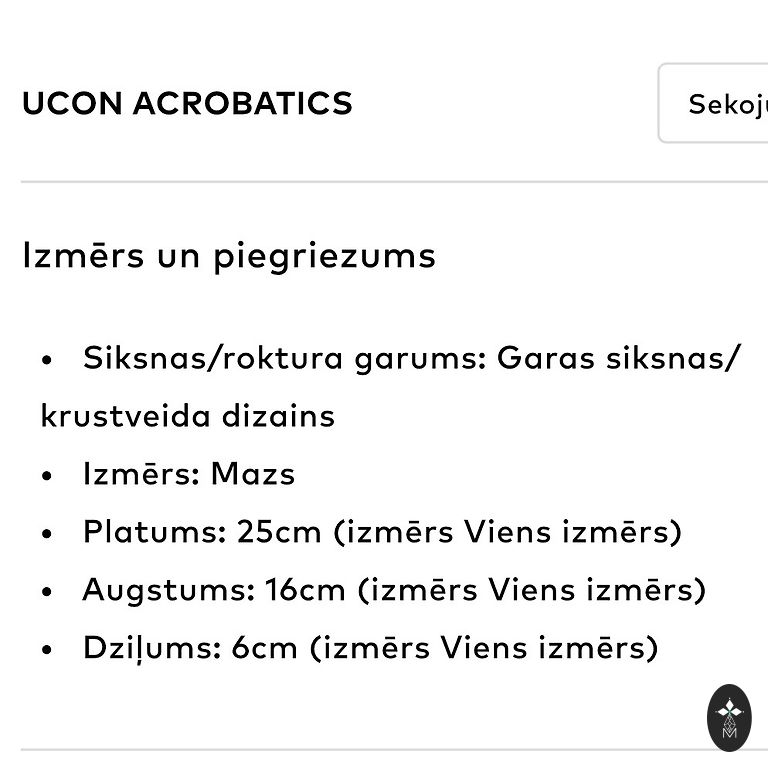Click the 'Garas siksnas/' value text
This screenshot has width=768, height=768.
[x=619, y=358]
